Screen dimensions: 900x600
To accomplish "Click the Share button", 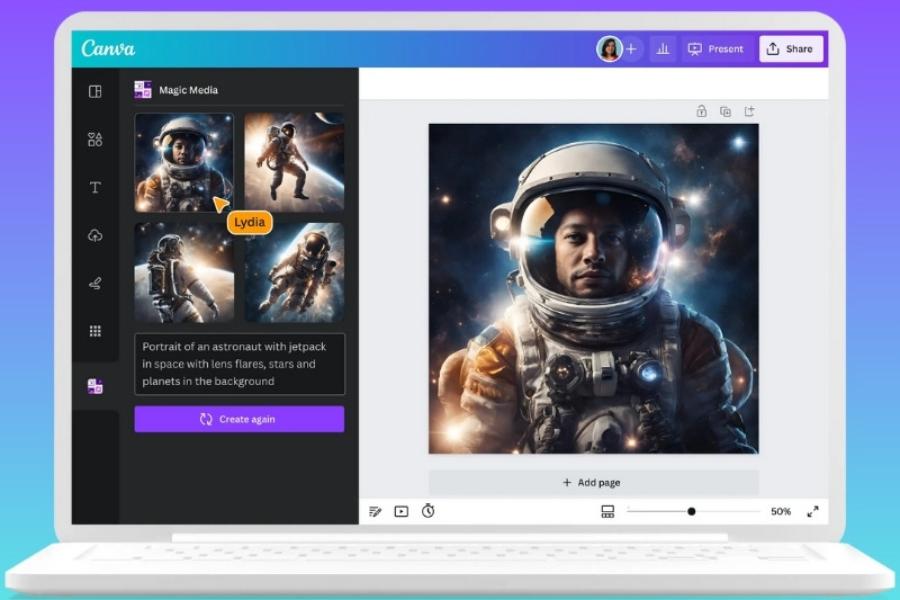I will point(791,49).
